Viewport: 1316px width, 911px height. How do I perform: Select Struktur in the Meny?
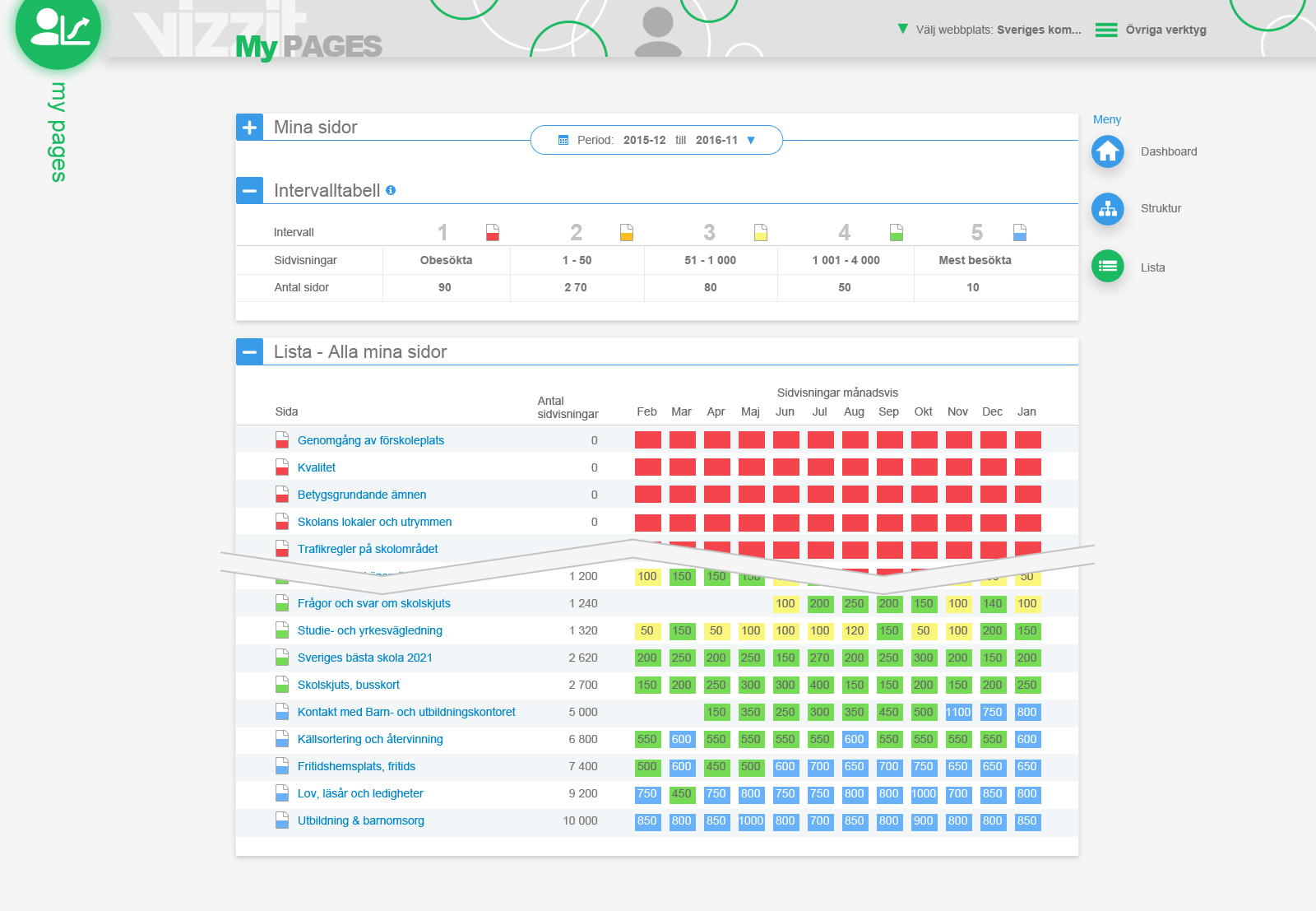tap(1161, 208)
